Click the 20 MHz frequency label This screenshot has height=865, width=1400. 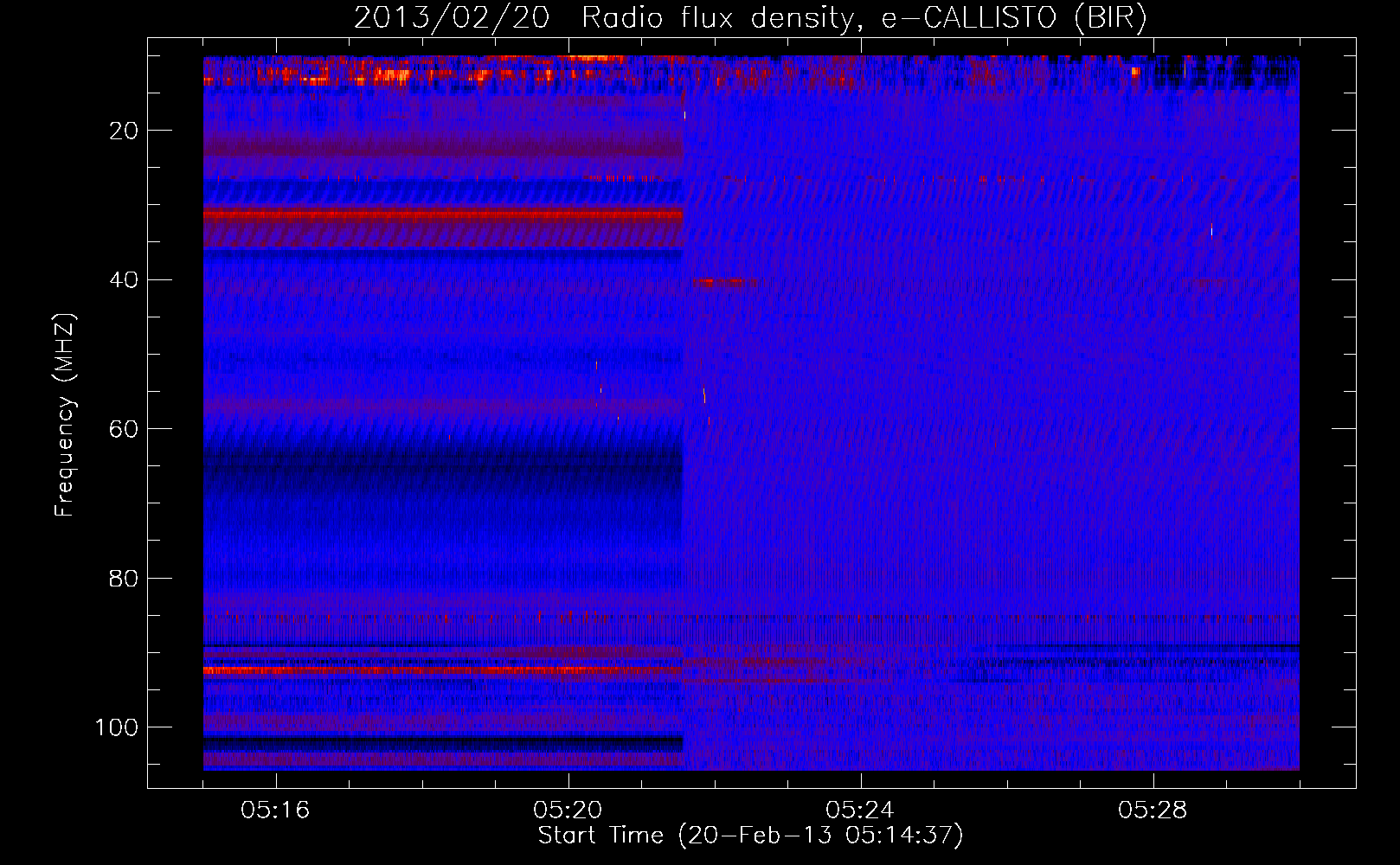coord(125,131)
